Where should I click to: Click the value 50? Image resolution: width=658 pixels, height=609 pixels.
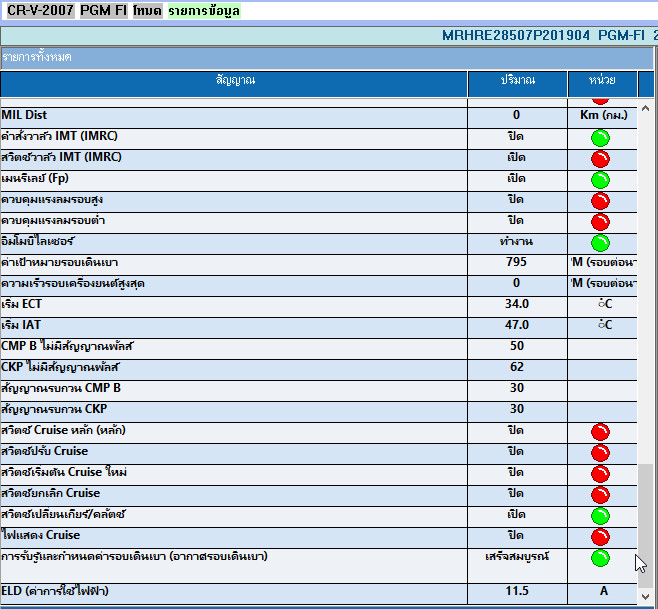pos(517,346)
